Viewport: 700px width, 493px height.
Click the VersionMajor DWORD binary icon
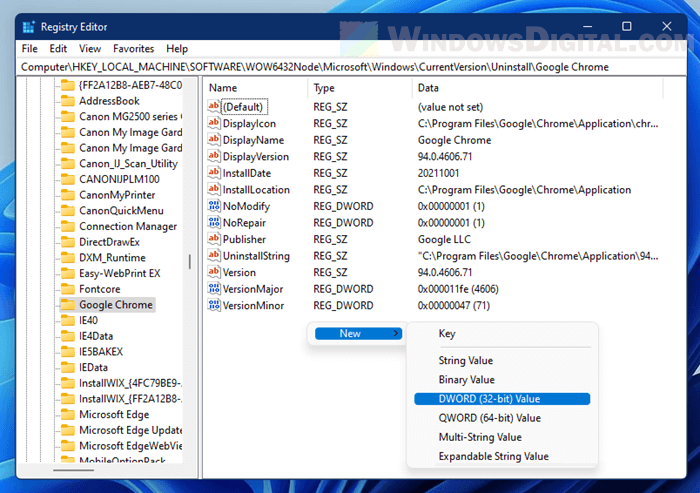coord(214,288)
